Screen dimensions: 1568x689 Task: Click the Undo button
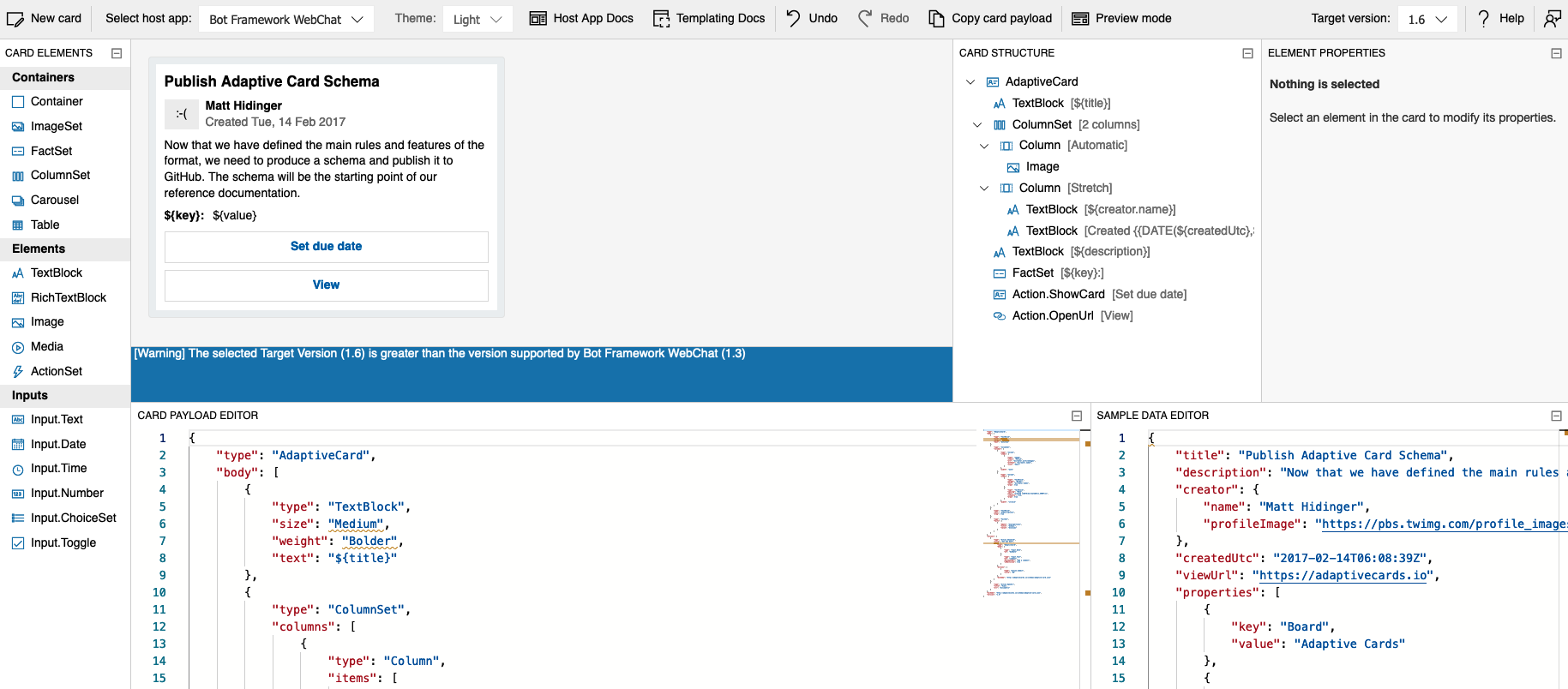tap(811, 18)
